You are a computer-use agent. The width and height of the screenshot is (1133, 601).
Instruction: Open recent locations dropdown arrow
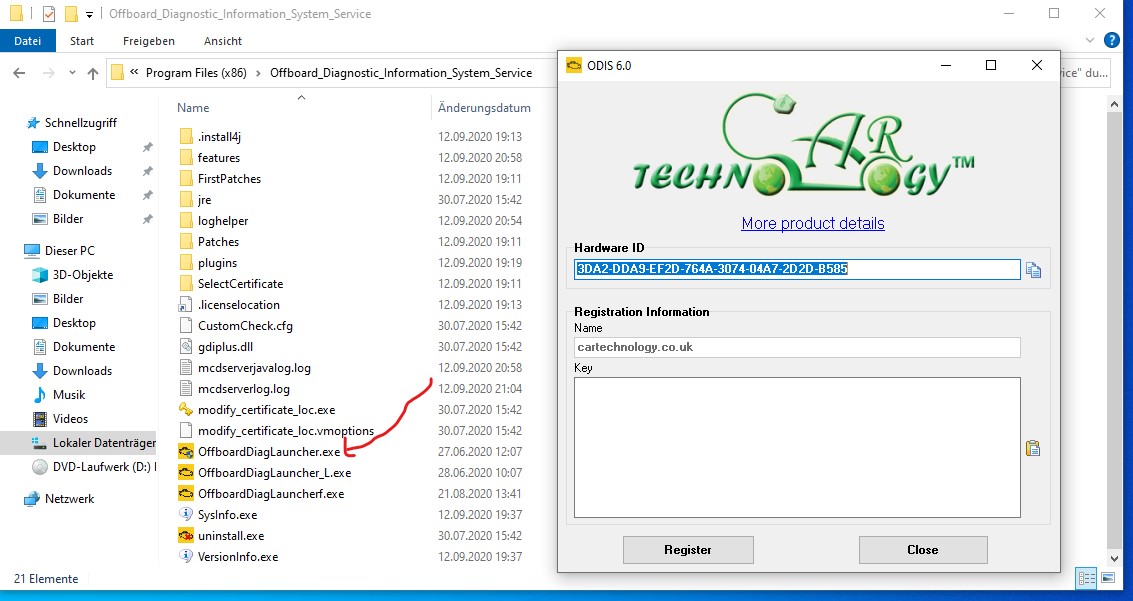[72, 73]
